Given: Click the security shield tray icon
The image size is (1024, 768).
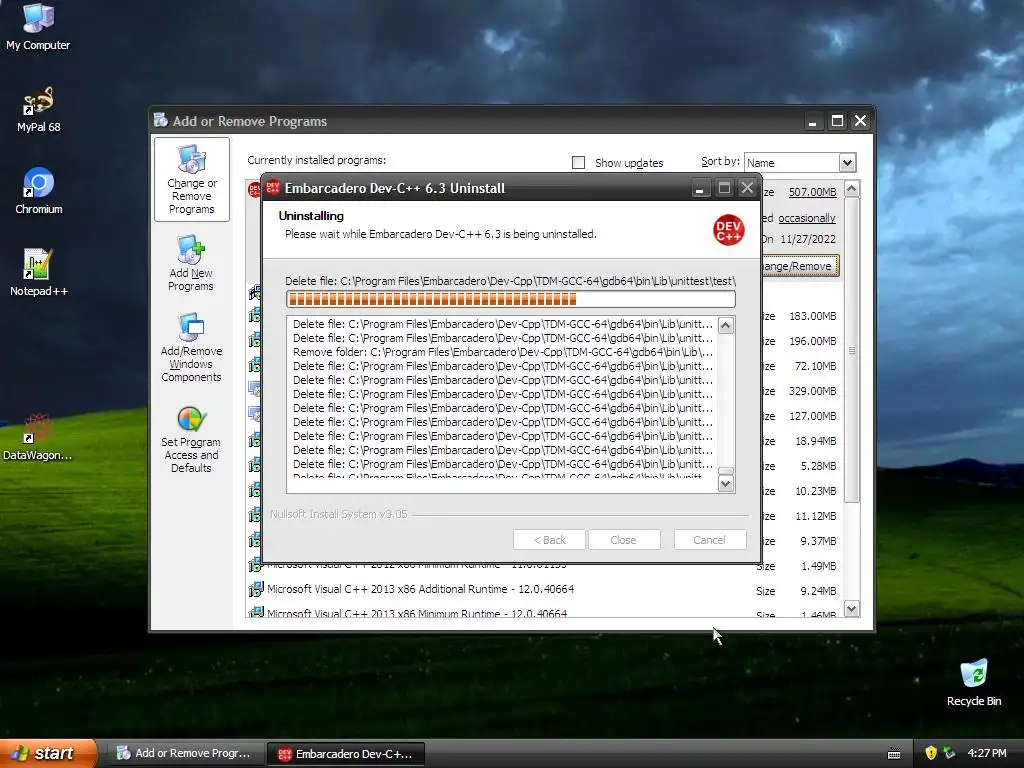Looking at the screenshot, I should tap(931, 753).
